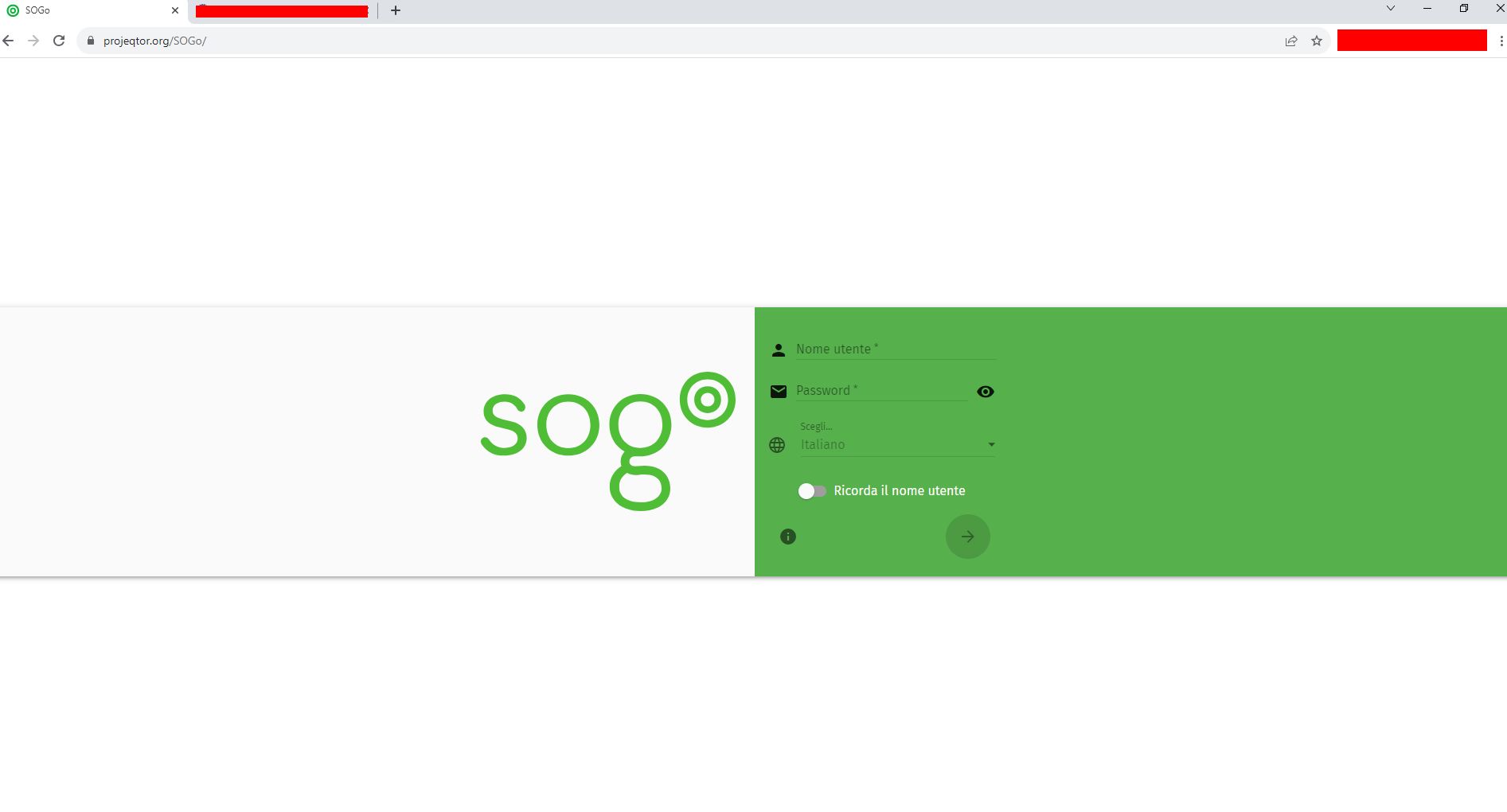The width and height of the screenshot is (1507, 812).
Task: Click the Nome utente input field
Action: (896, 349)
